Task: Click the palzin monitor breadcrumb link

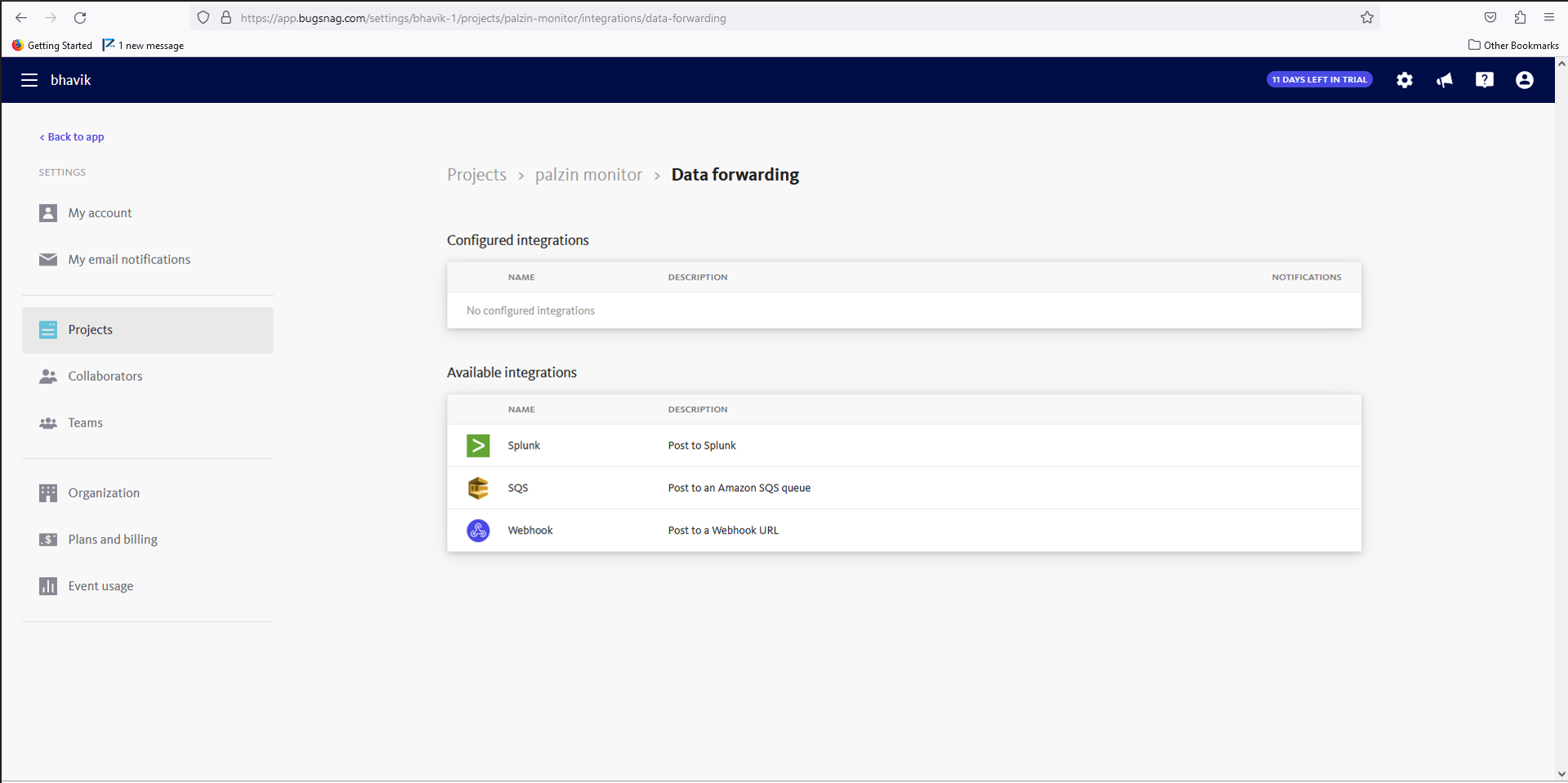Action: click(588, 175)
